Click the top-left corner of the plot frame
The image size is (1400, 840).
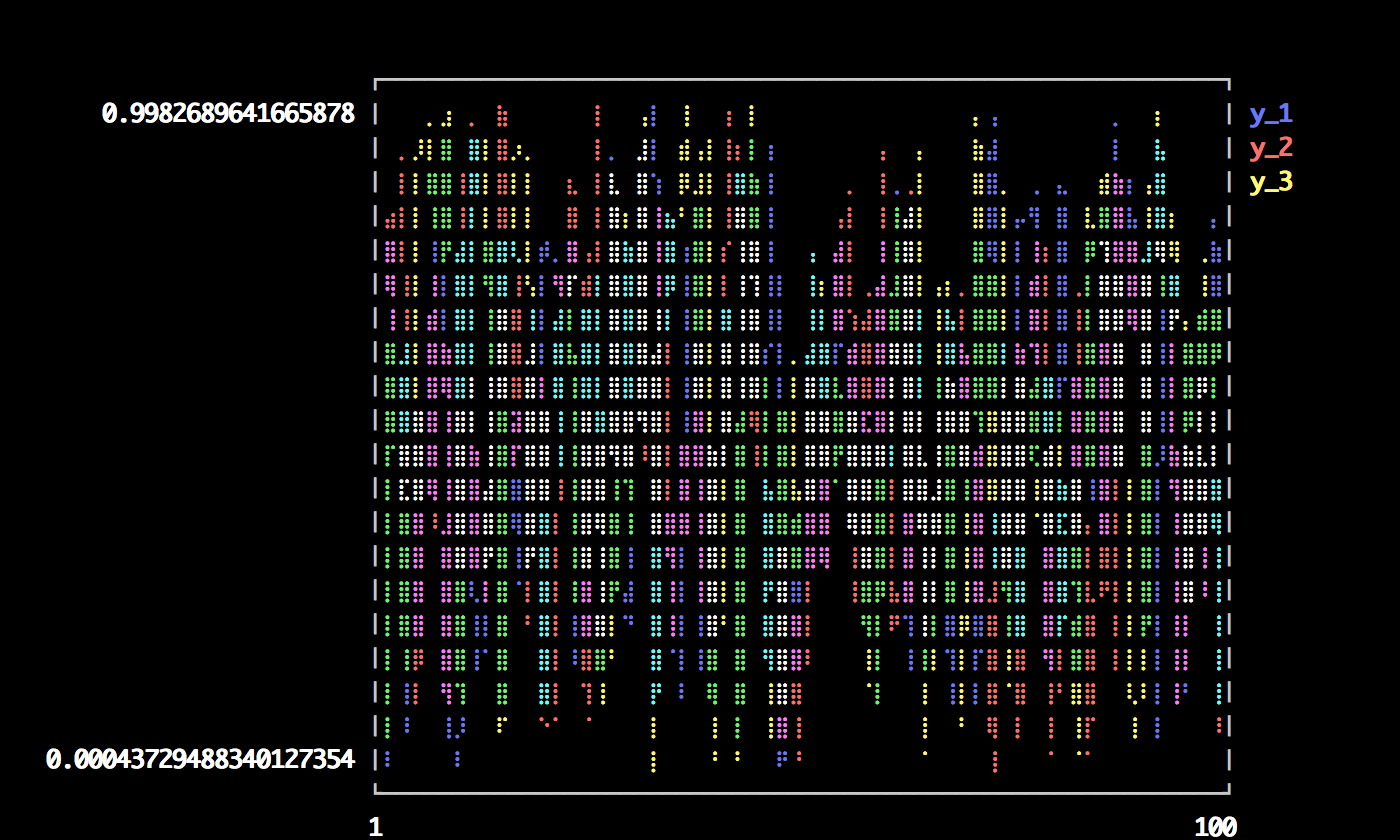376,80
